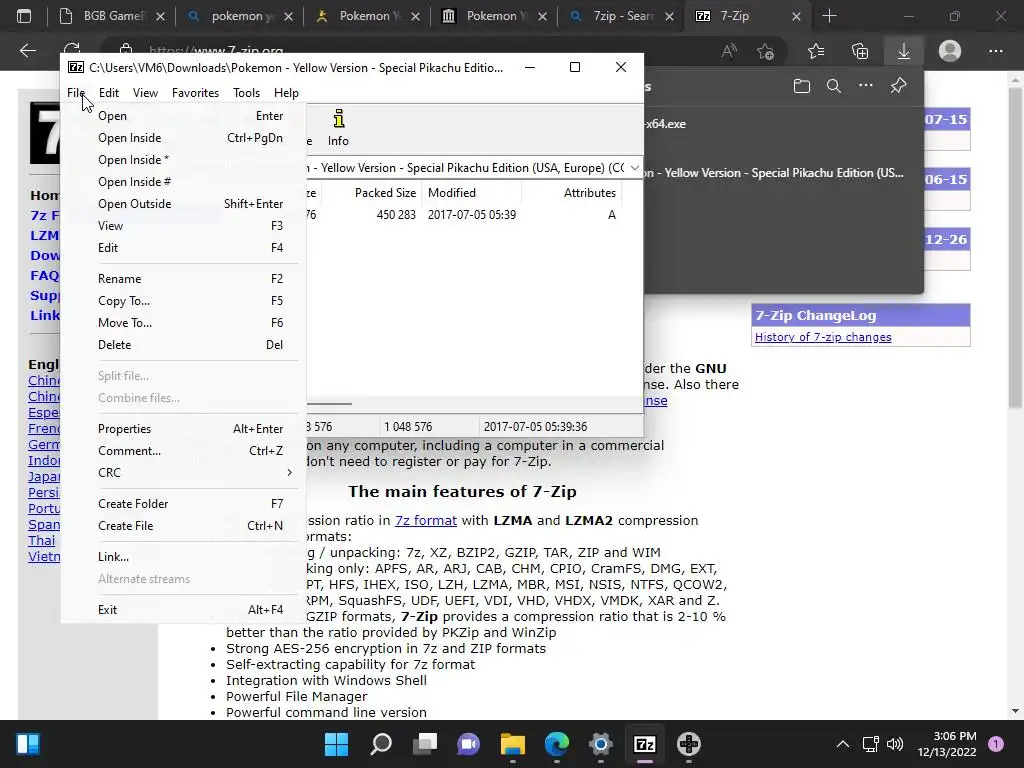Open Edge tab actions menu icon

click(24, 16)
